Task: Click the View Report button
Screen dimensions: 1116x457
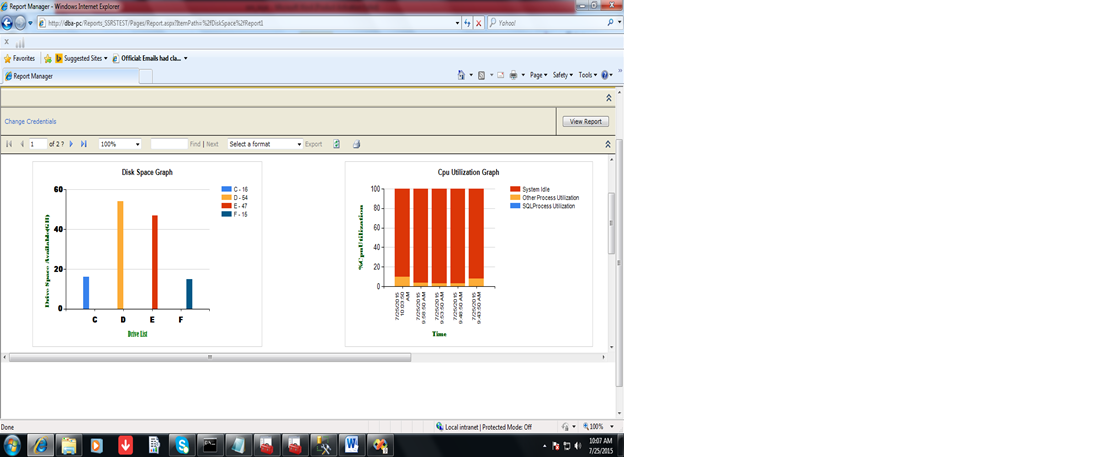Action: point(585,121)
